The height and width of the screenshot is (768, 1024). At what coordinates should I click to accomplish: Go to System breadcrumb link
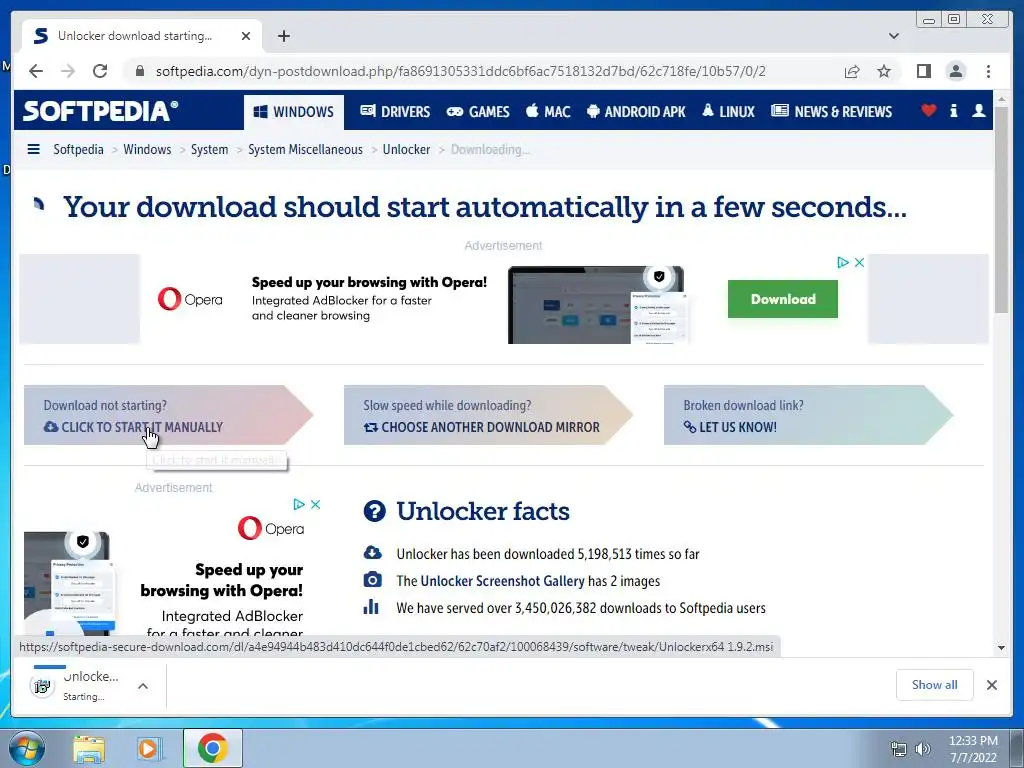210,150
